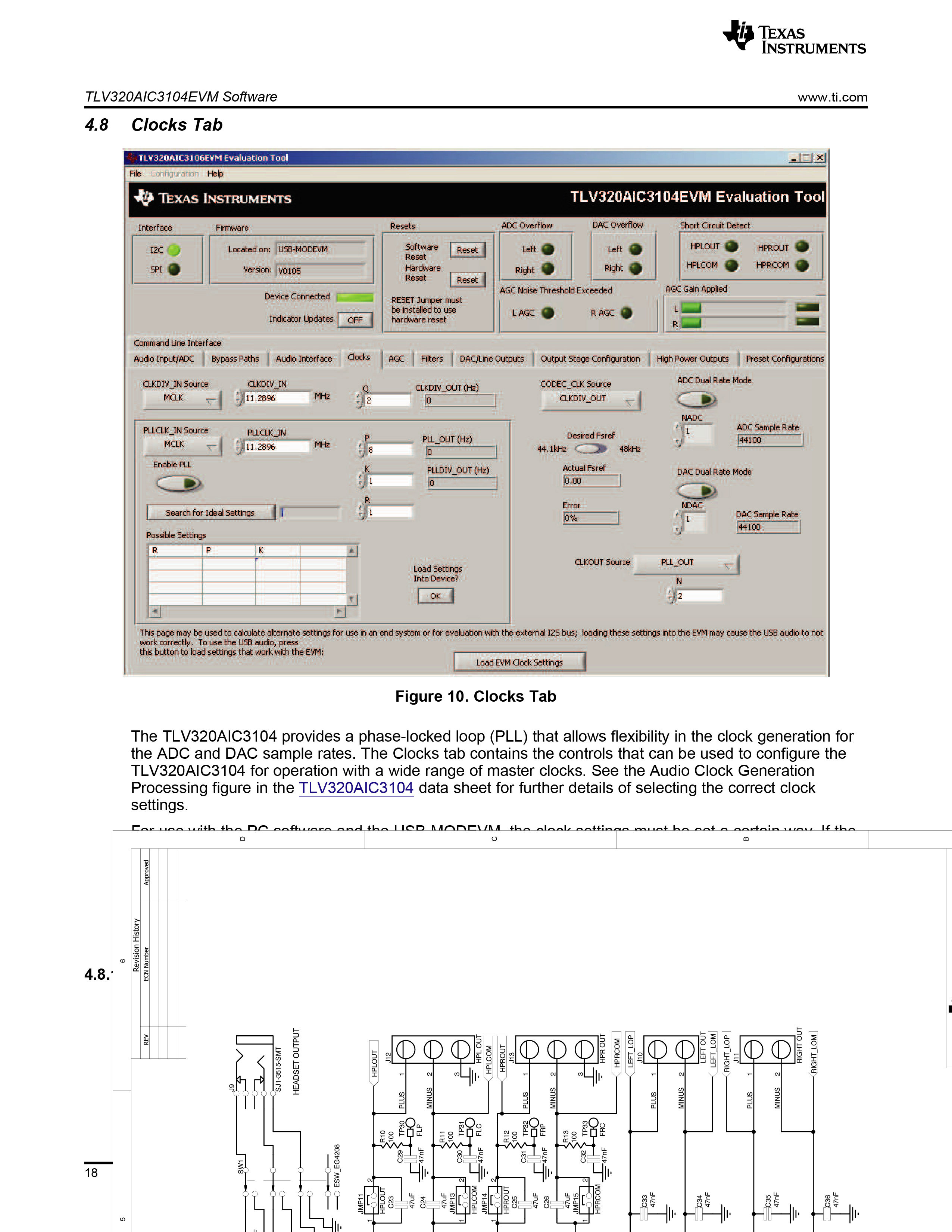Image resolution: width=952 pixels, height=1232 pixels.
Task: Click the NADC stepper arrows
Action: coord(678,434)
